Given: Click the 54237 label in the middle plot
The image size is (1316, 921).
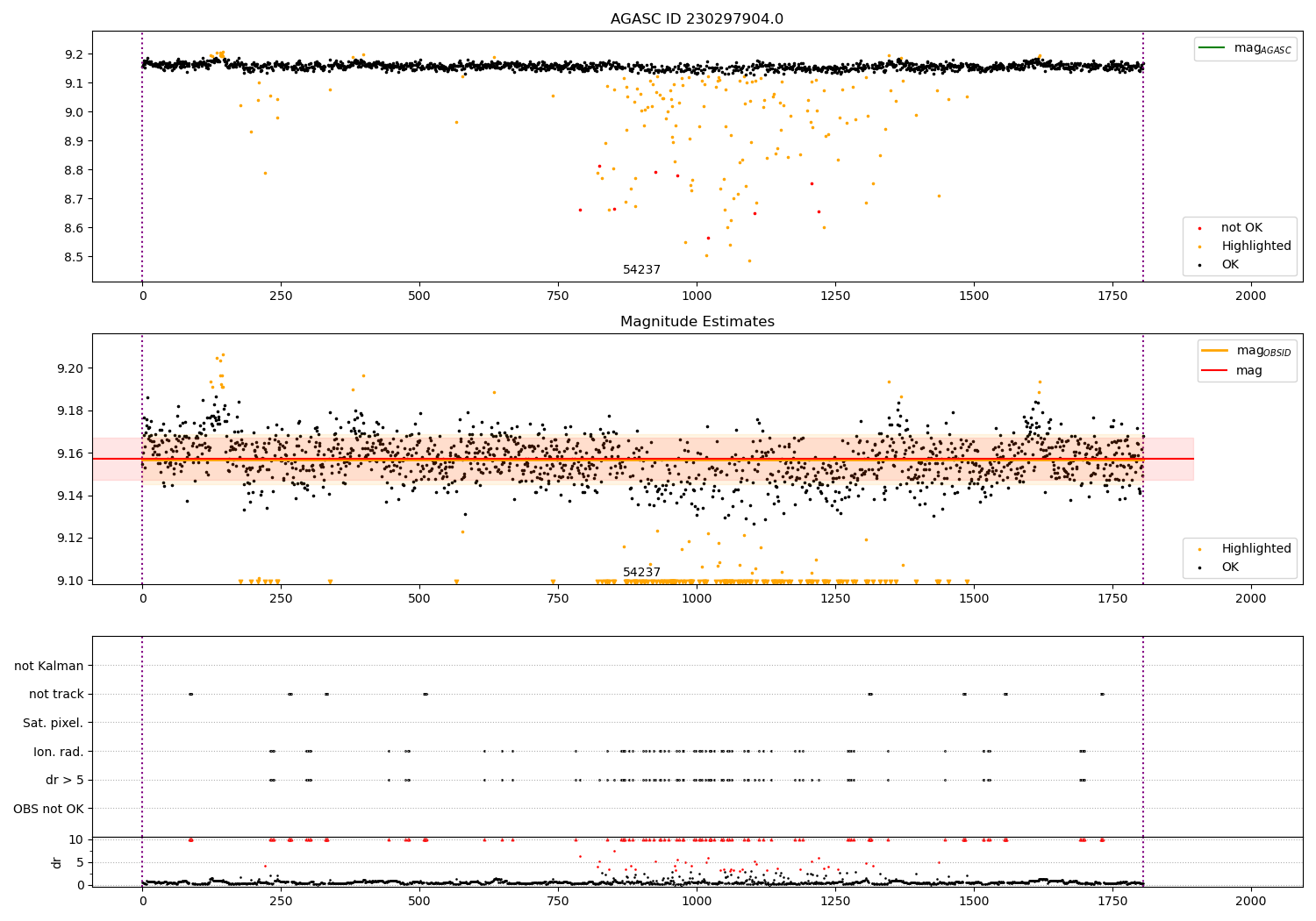Looking at the screenshot, I should [x=641, y=573].
